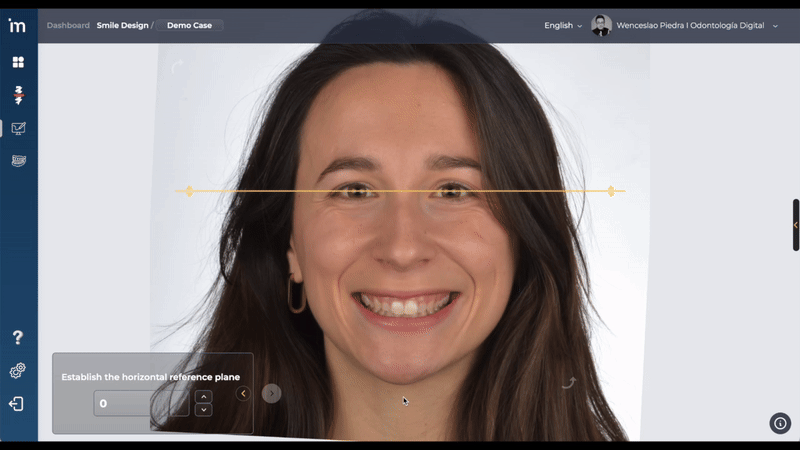Image resolution: width=800 pixels, height=450 pixels.
Task: Increase the rotation value with up arrow
Action: (204, 397)
